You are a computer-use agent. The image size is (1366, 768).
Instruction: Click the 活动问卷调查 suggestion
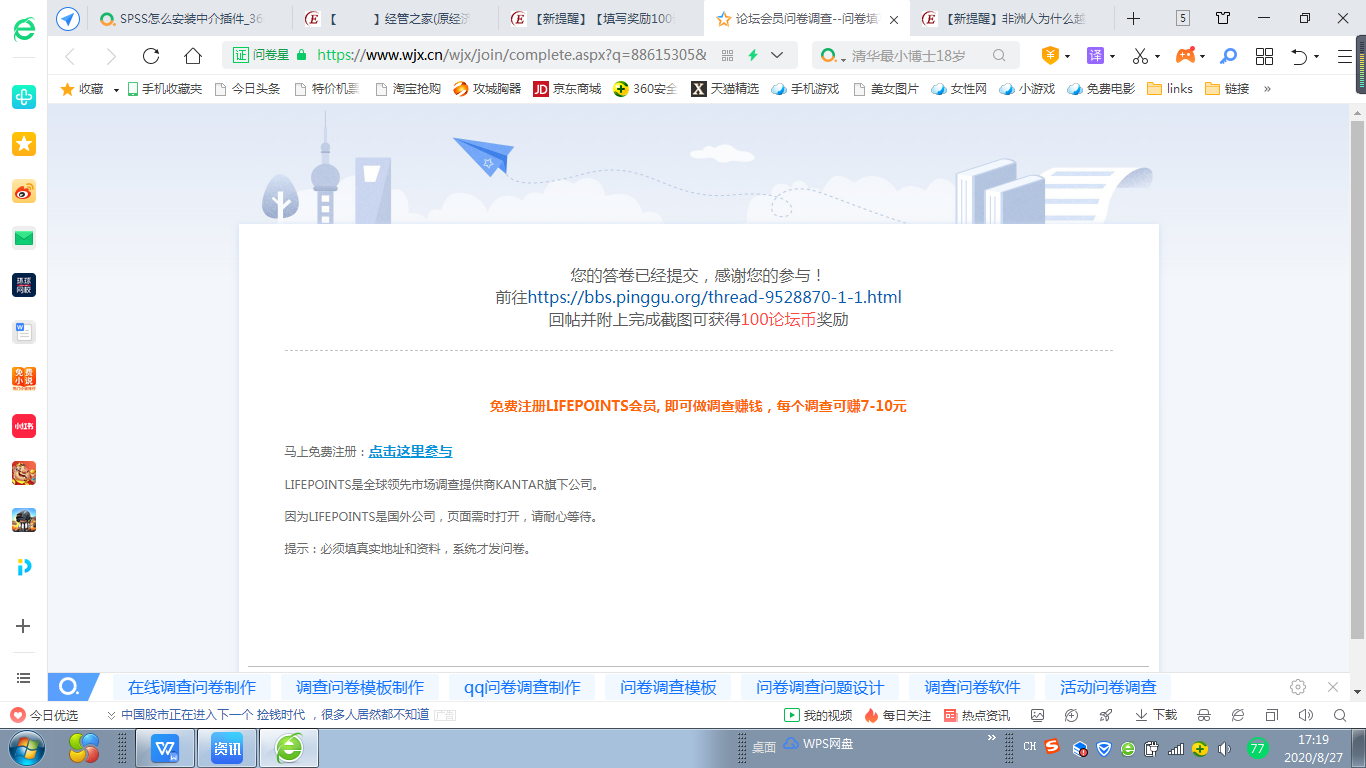(x=1108, y=688)
